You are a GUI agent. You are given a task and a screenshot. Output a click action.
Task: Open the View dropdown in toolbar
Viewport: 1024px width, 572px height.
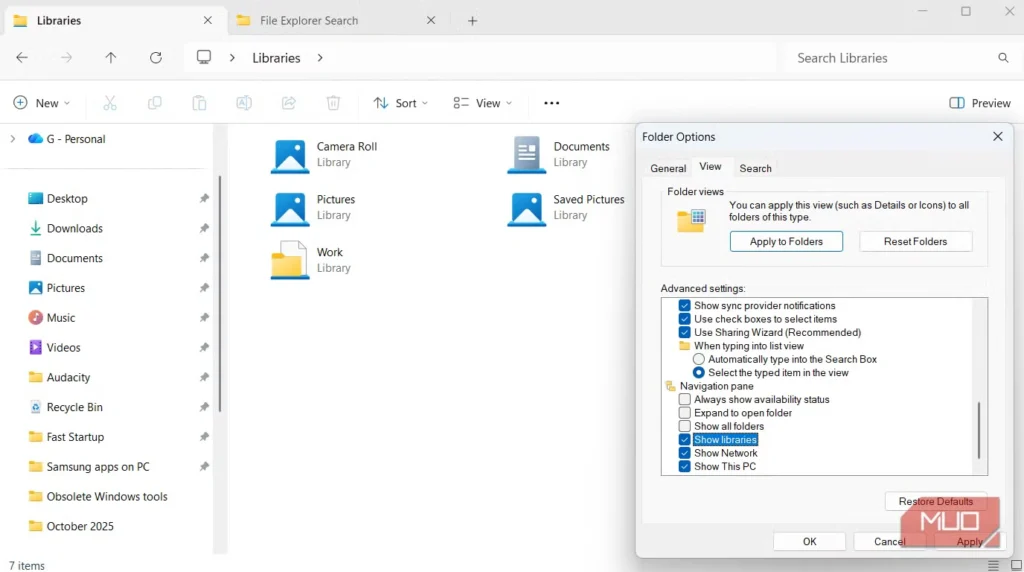[482, 103]
